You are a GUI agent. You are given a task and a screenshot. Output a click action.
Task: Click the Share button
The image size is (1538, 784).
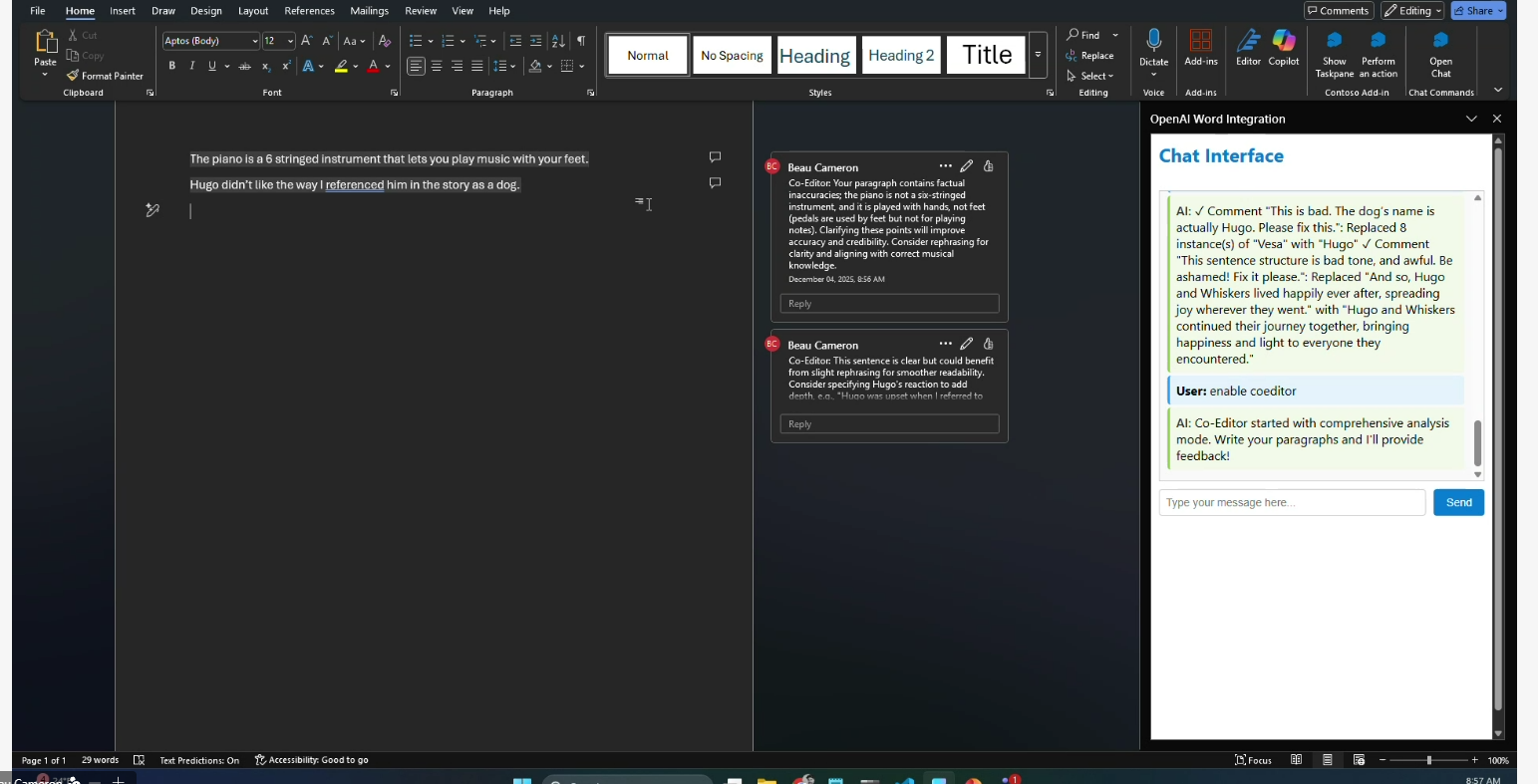(x=1478, y=11)
